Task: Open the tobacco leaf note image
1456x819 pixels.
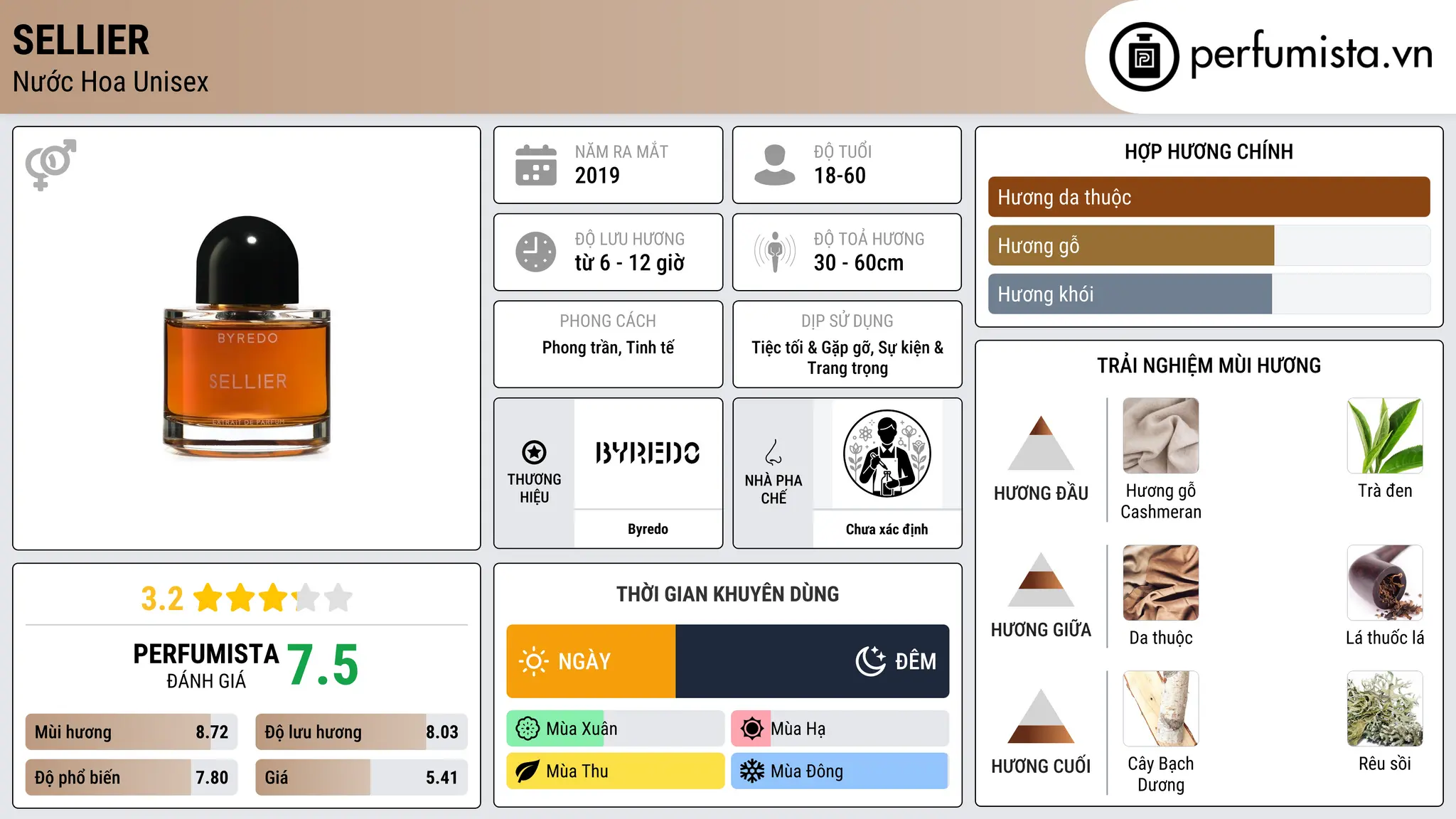Action: tap(1385, 583)
